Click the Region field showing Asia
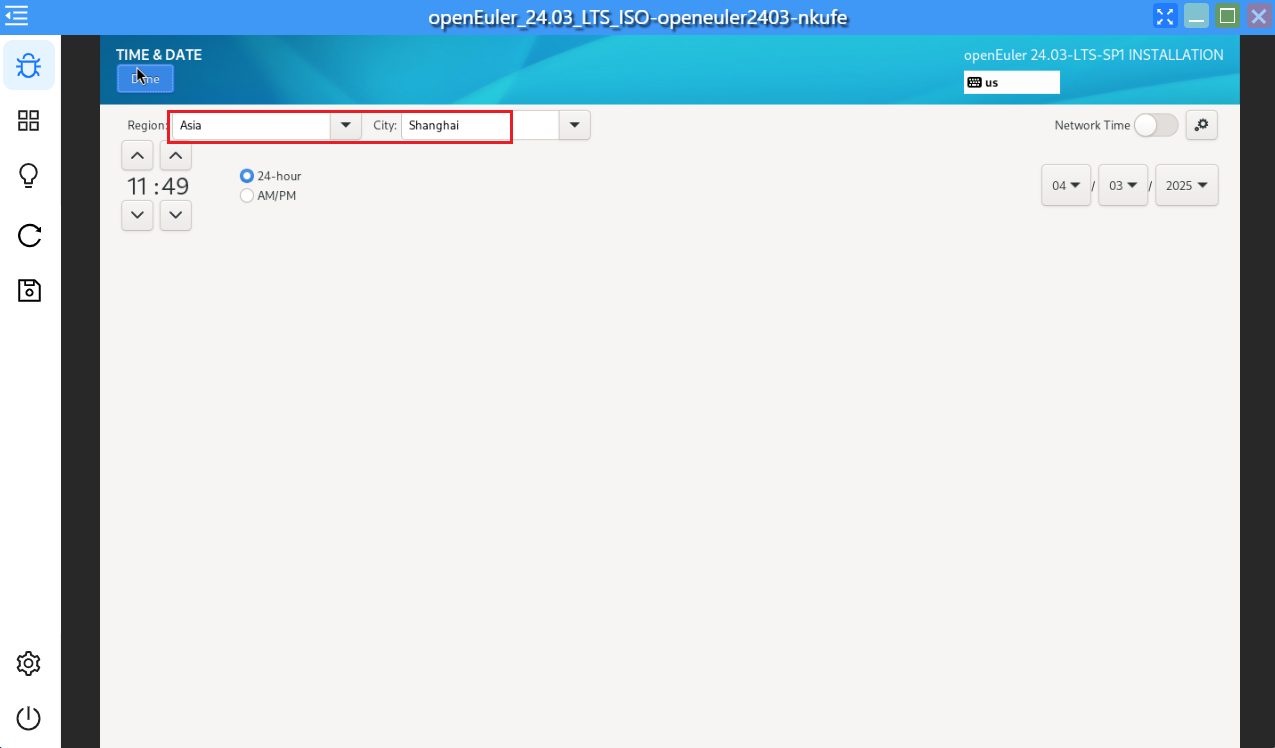This screenshot has width=1275, height=748. [x=252, y=125]
